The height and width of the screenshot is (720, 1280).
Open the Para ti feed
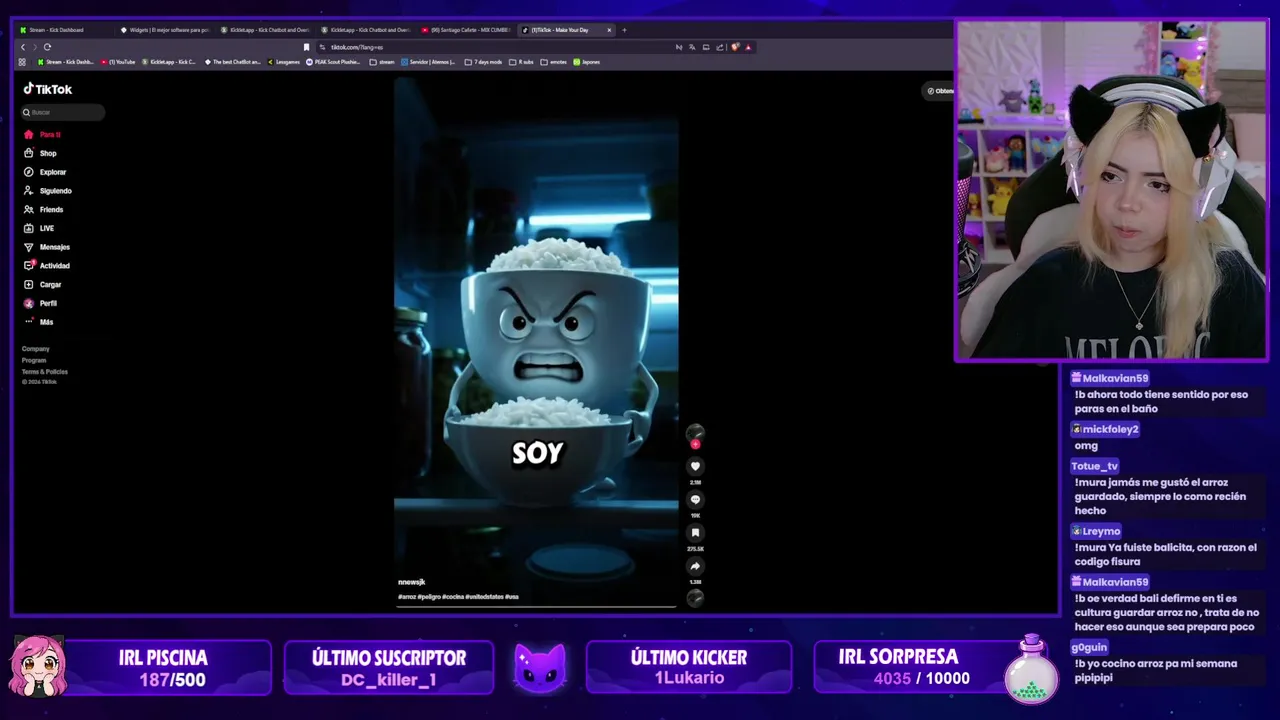pyautogui.click(x=43, y=134)
